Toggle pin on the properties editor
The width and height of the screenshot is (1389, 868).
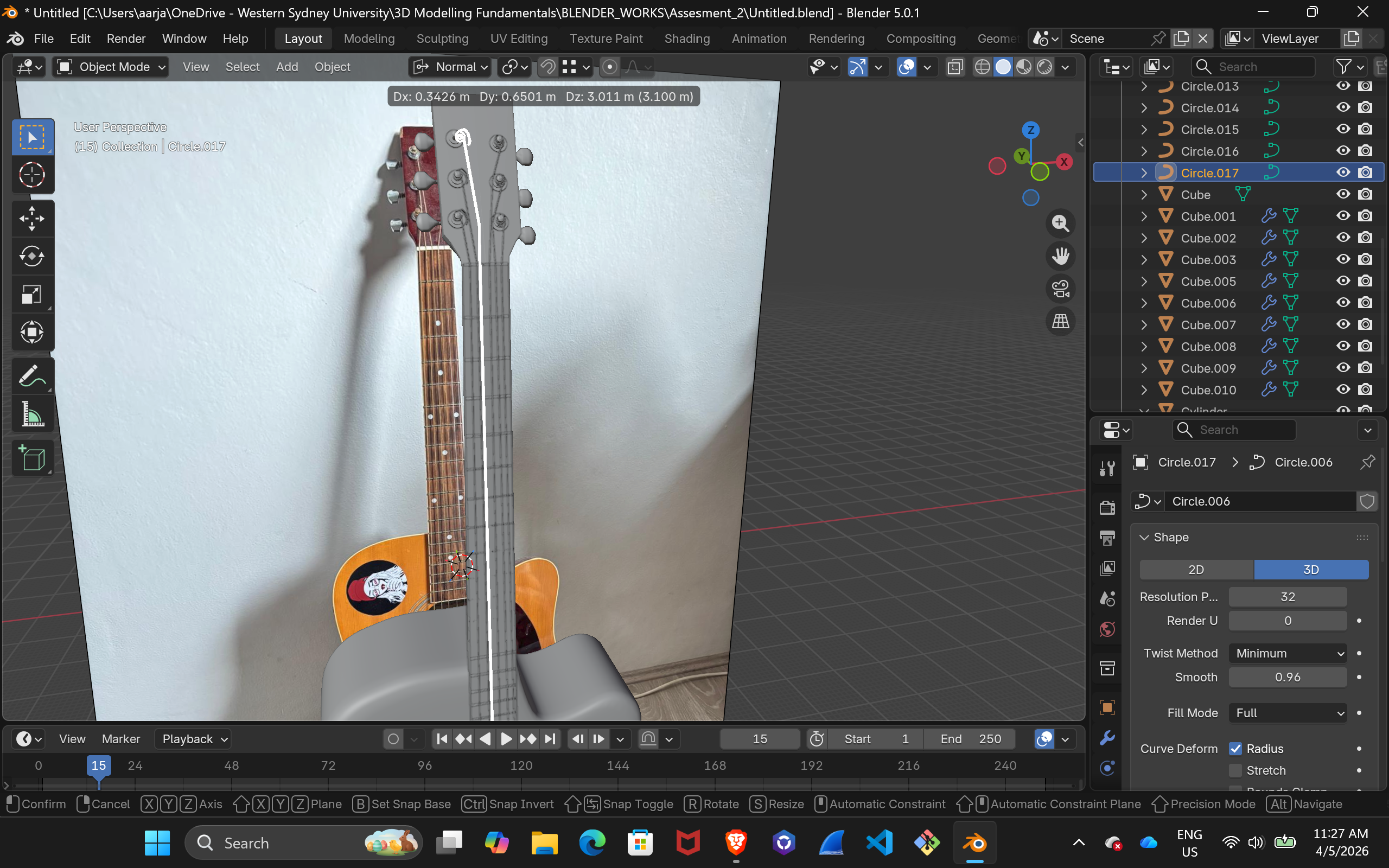tap(1368, 462)
